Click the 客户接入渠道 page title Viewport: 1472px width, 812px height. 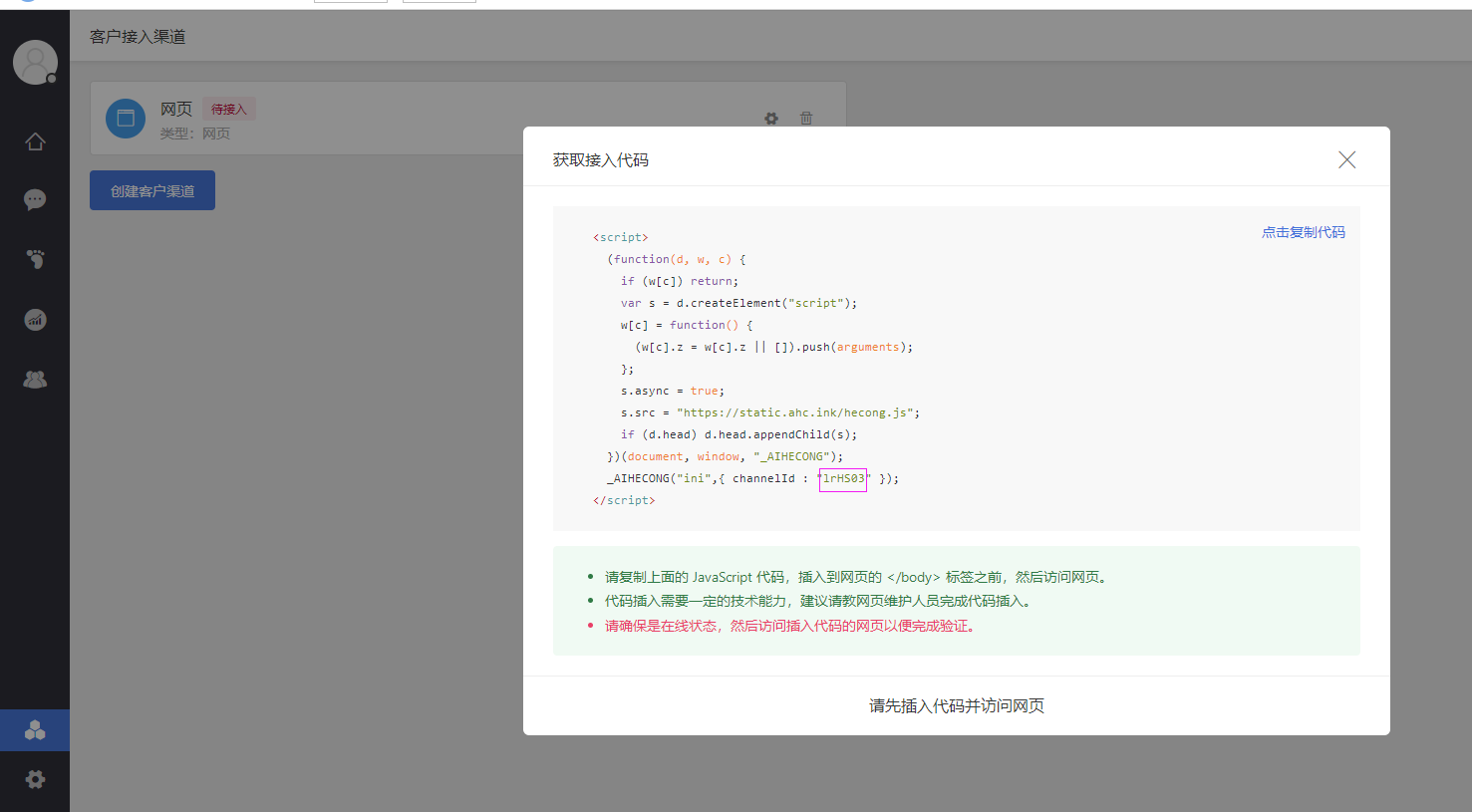tap(138, 37)
